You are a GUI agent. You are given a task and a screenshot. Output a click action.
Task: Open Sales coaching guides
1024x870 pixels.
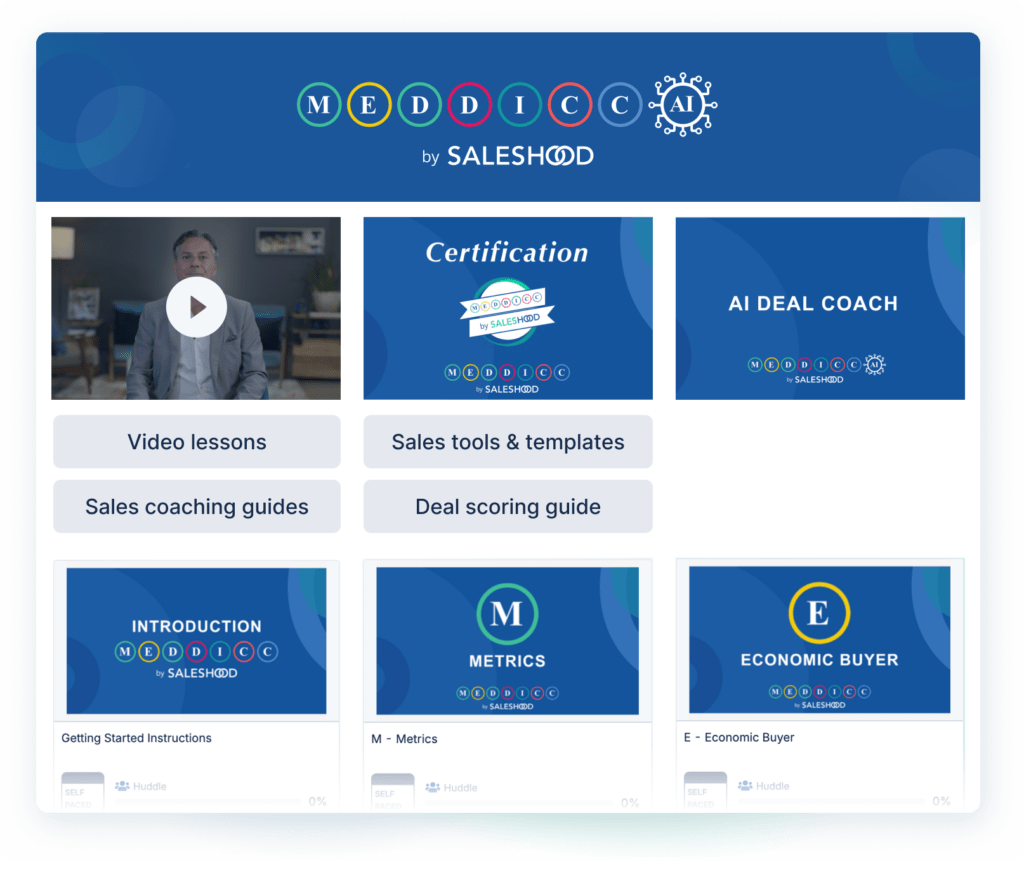[197, 506]
